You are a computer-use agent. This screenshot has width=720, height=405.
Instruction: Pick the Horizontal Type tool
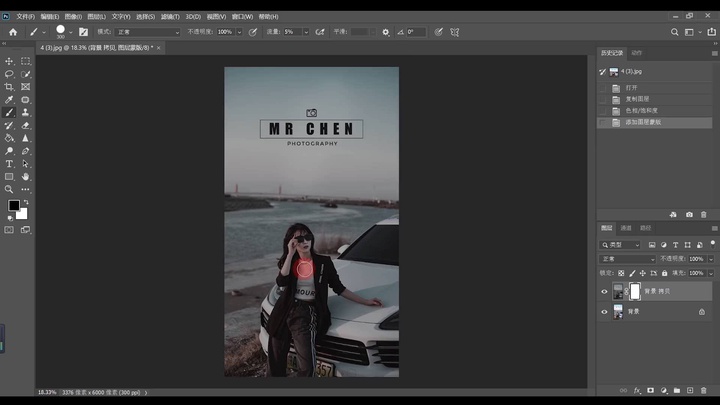point(9,163)
